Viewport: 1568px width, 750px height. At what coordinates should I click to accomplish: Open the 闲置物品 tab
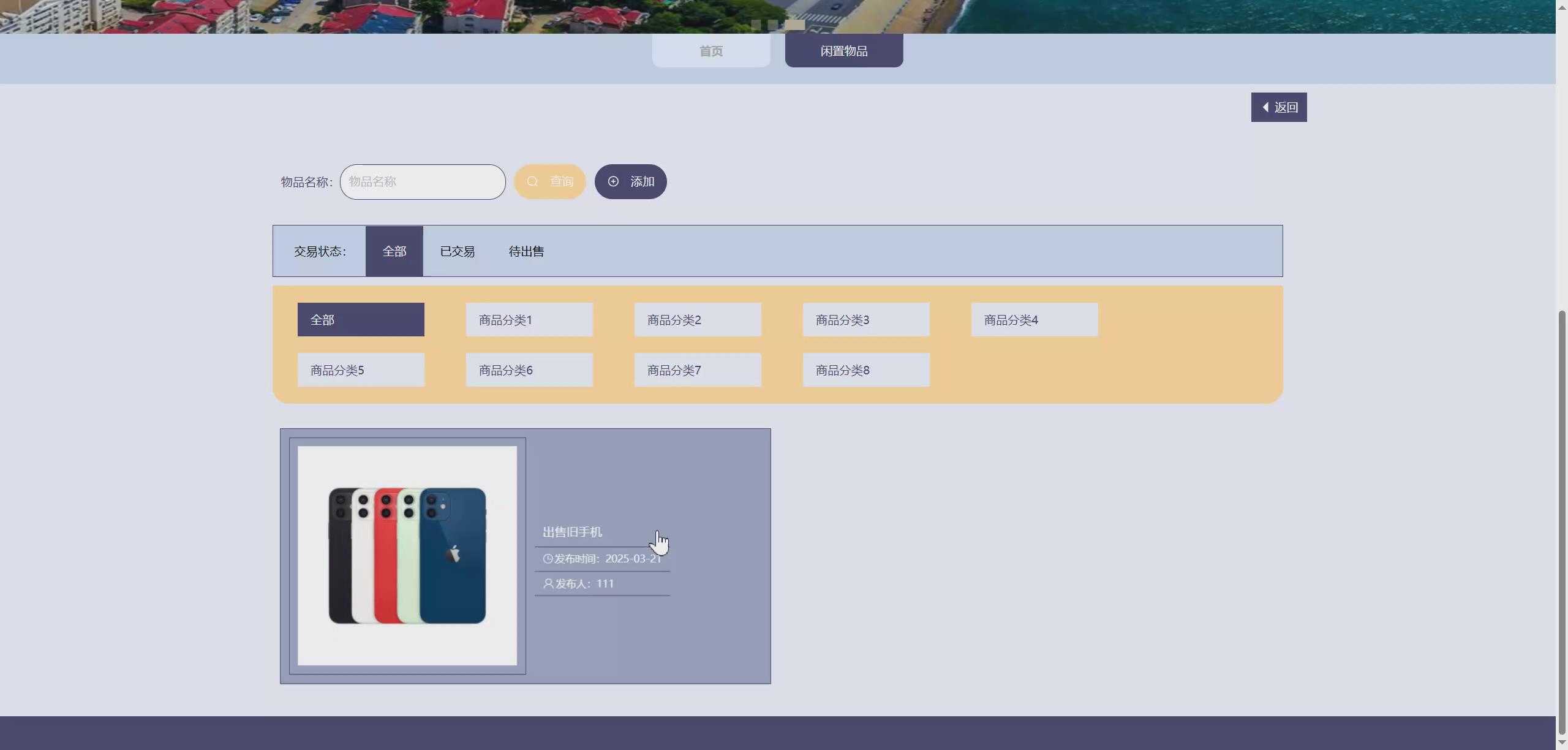[843, 51]
